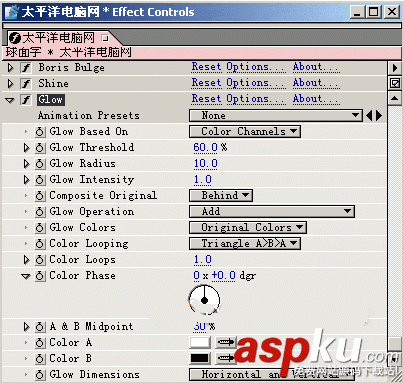The height and width of the screenshot is (383, 404).
Task: Click Glow Dimensions stopwatch icon
Action: [x=40, y=375]
